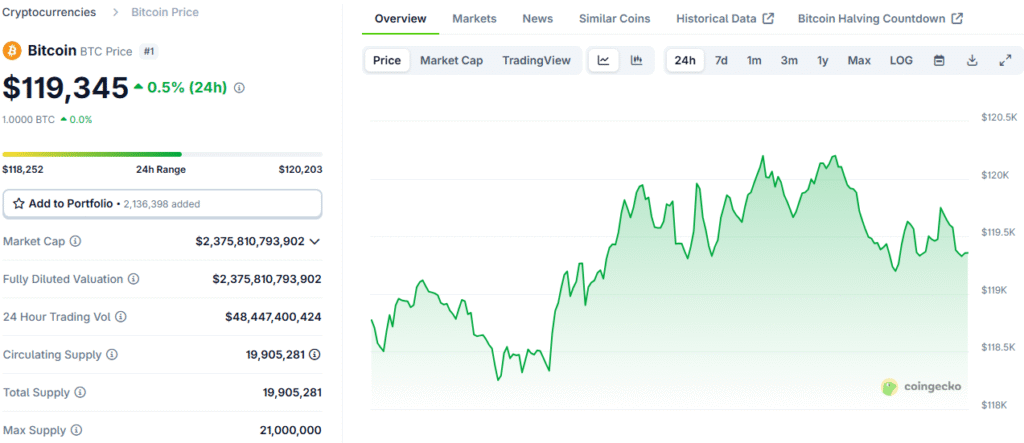This screenshot has width=1024, height=443.
Task: Click Add to Portfolio button
Action: click(x=163, y=204)
